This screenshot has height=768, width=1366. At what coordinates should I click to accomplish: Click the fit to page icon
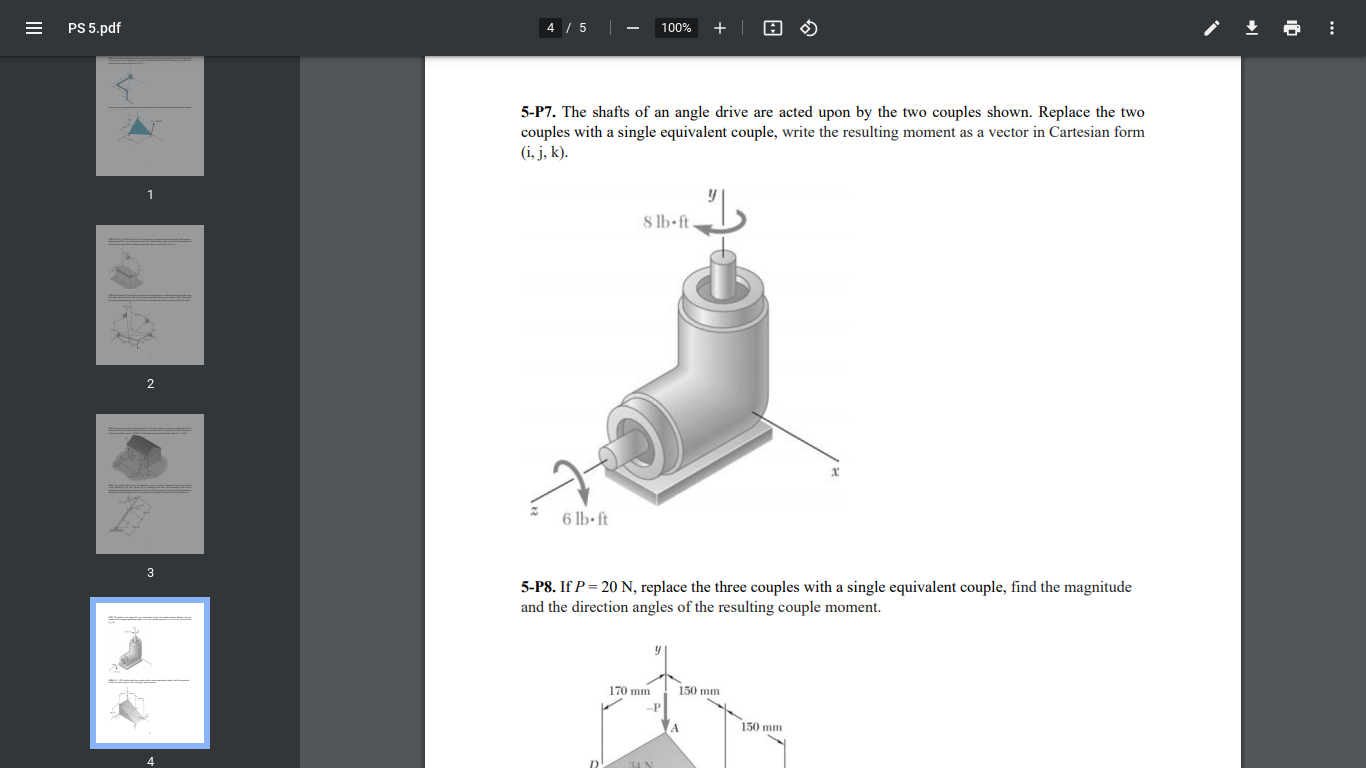point(772,28)
